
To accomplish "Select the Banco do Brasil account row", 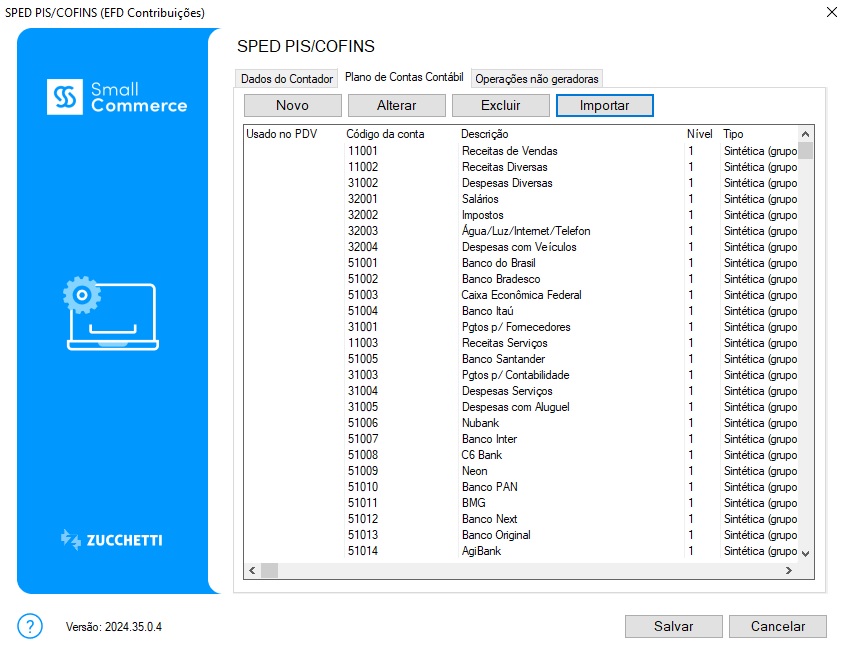I will click(x=491, y=263).
